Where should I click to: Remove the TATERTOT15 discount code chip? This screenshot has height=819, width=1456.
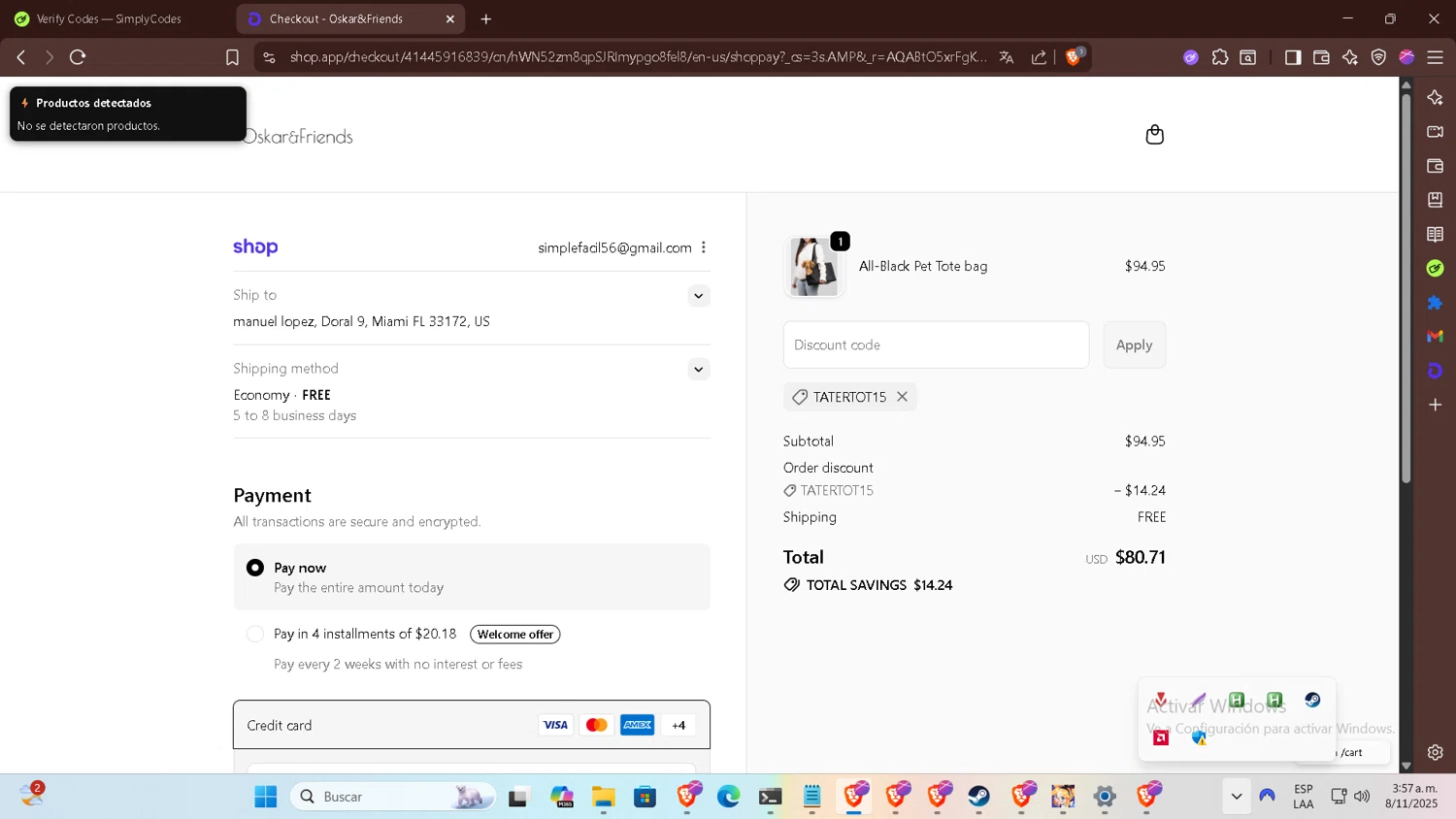pyautogui.click(x=902, y=397)
